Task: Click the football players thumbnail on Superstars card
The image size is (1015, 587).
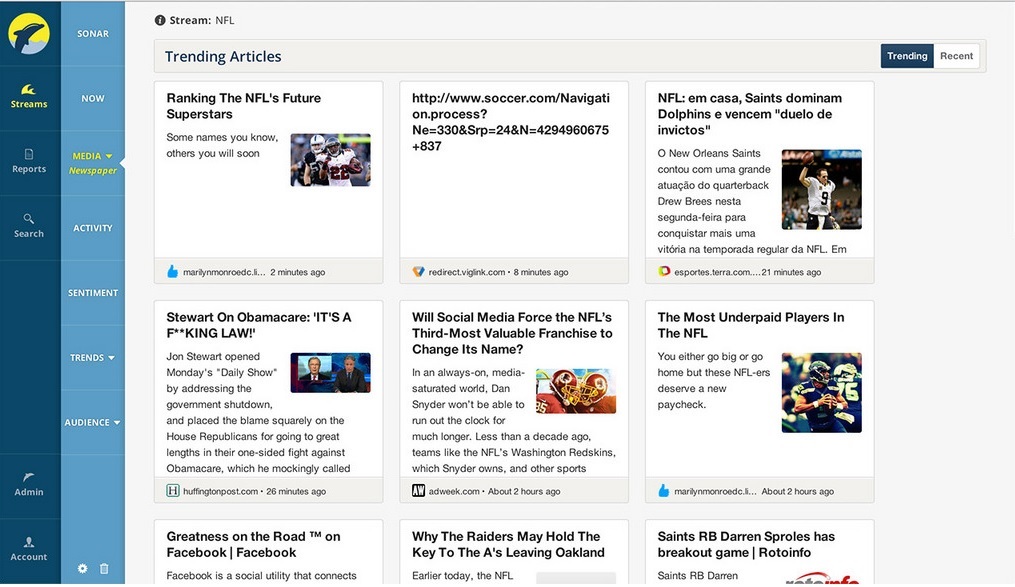Action: (330, 160)
